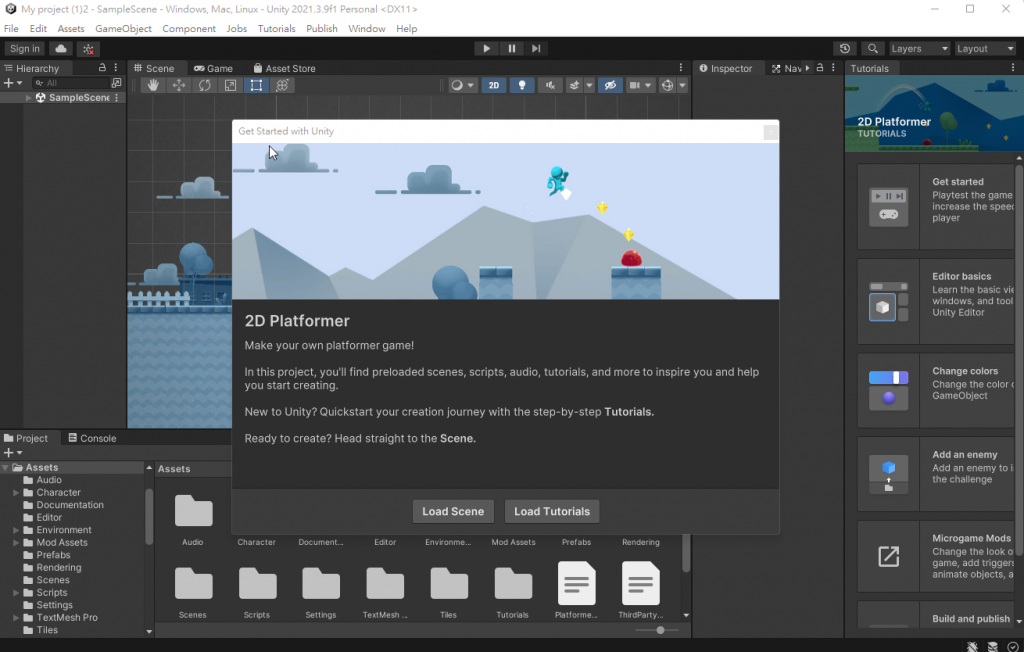
Task: Expand the Environment folder in tree
Action: coord(16,530)
